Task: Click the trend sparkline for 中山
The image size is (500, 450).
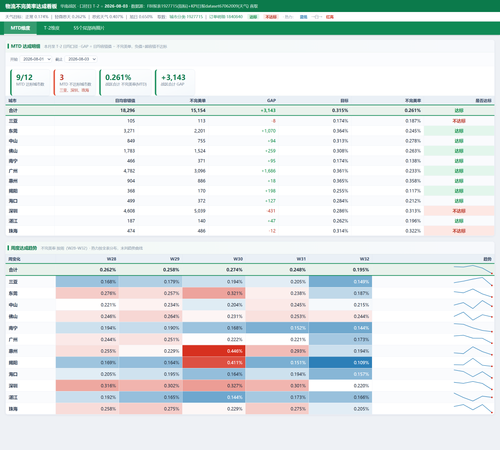Action: click(473, 305)
